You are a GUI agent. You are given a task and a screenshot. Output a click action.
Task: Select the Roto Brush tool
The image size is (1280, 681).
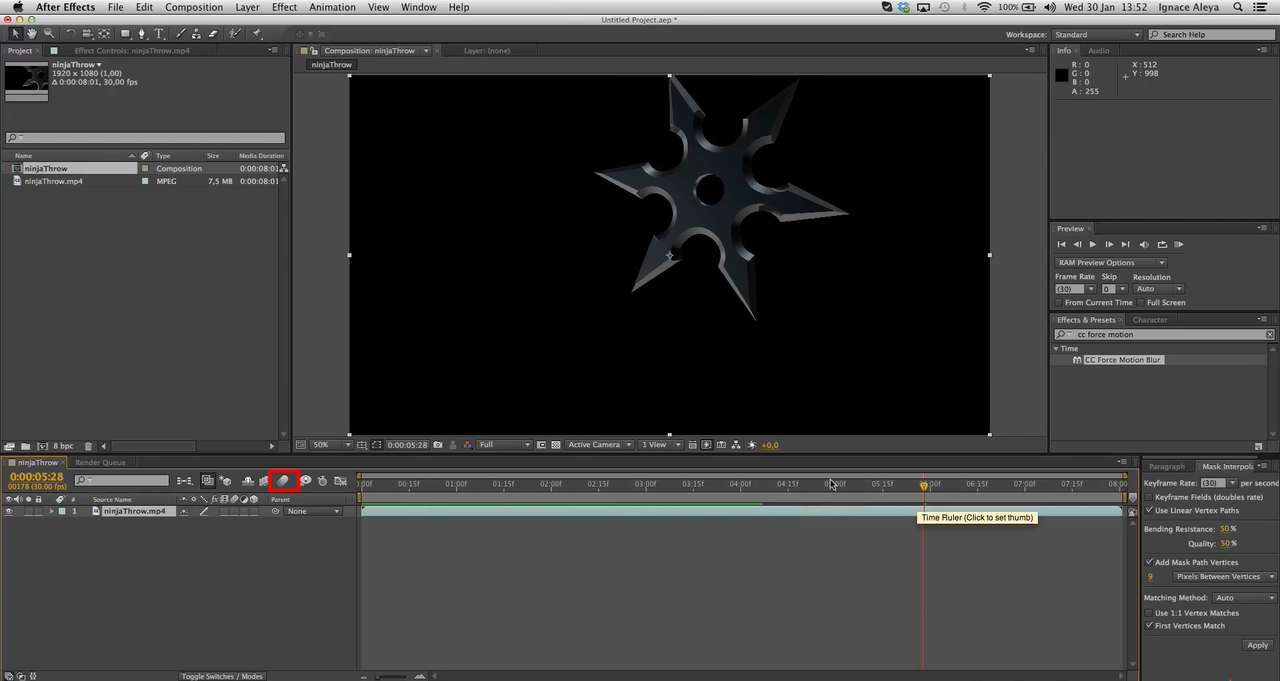point(235,34)
